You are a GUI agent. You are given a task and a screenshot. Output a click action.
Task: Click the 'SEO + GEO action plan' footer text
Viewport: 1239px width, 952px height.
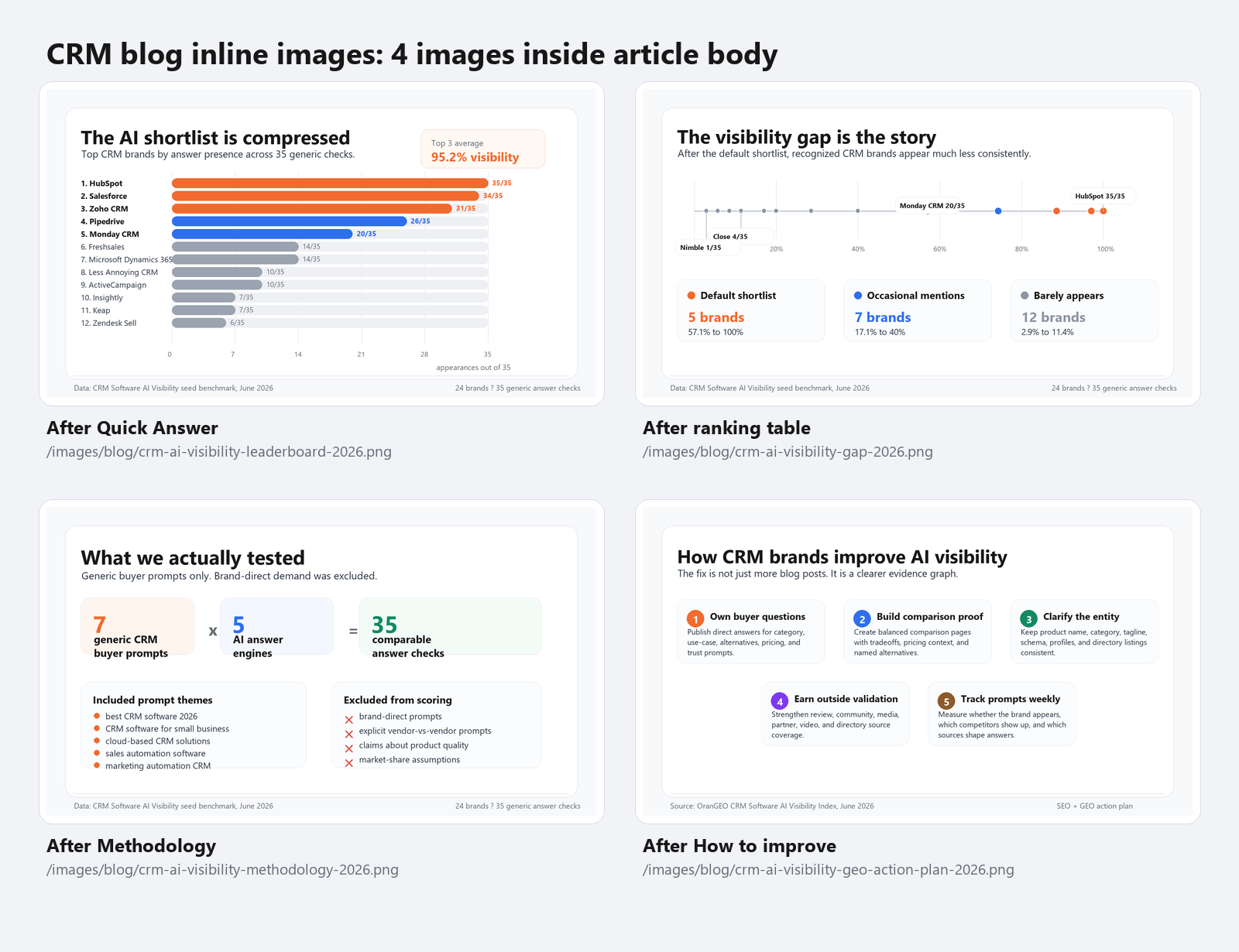coord(1094,806)
